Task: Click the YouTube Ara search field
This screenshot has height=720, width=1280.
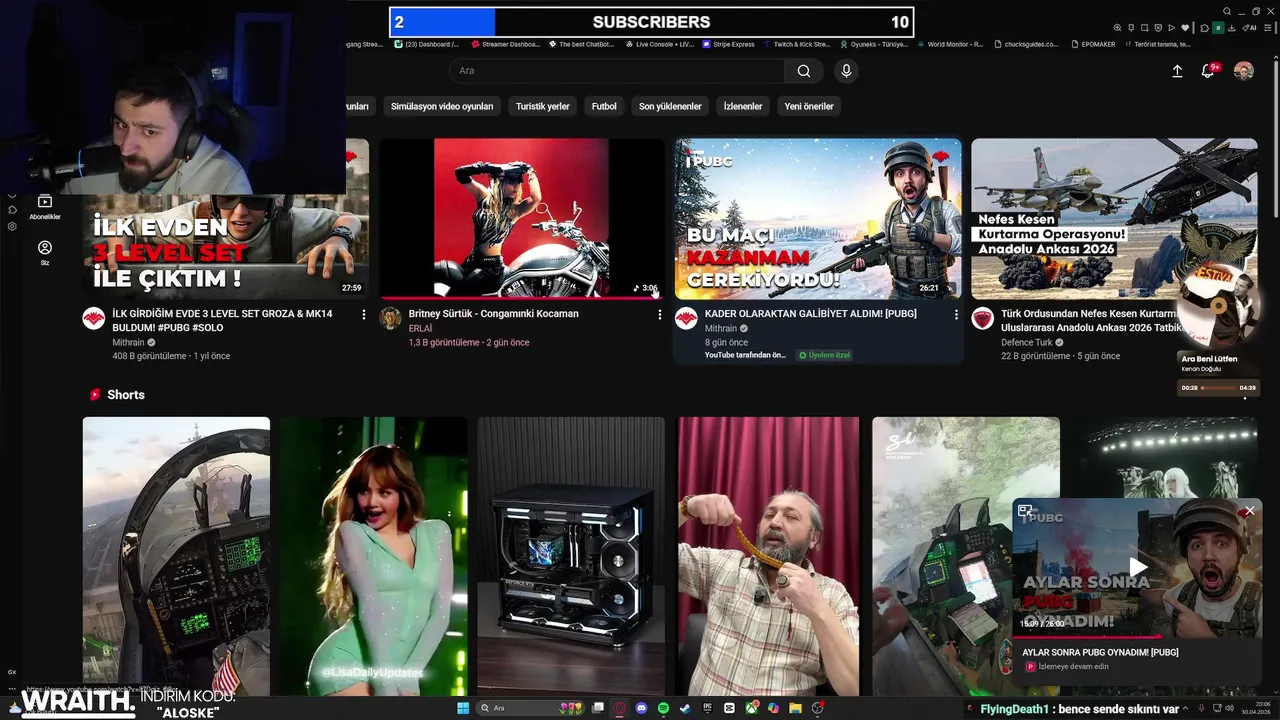Action: 617,71
